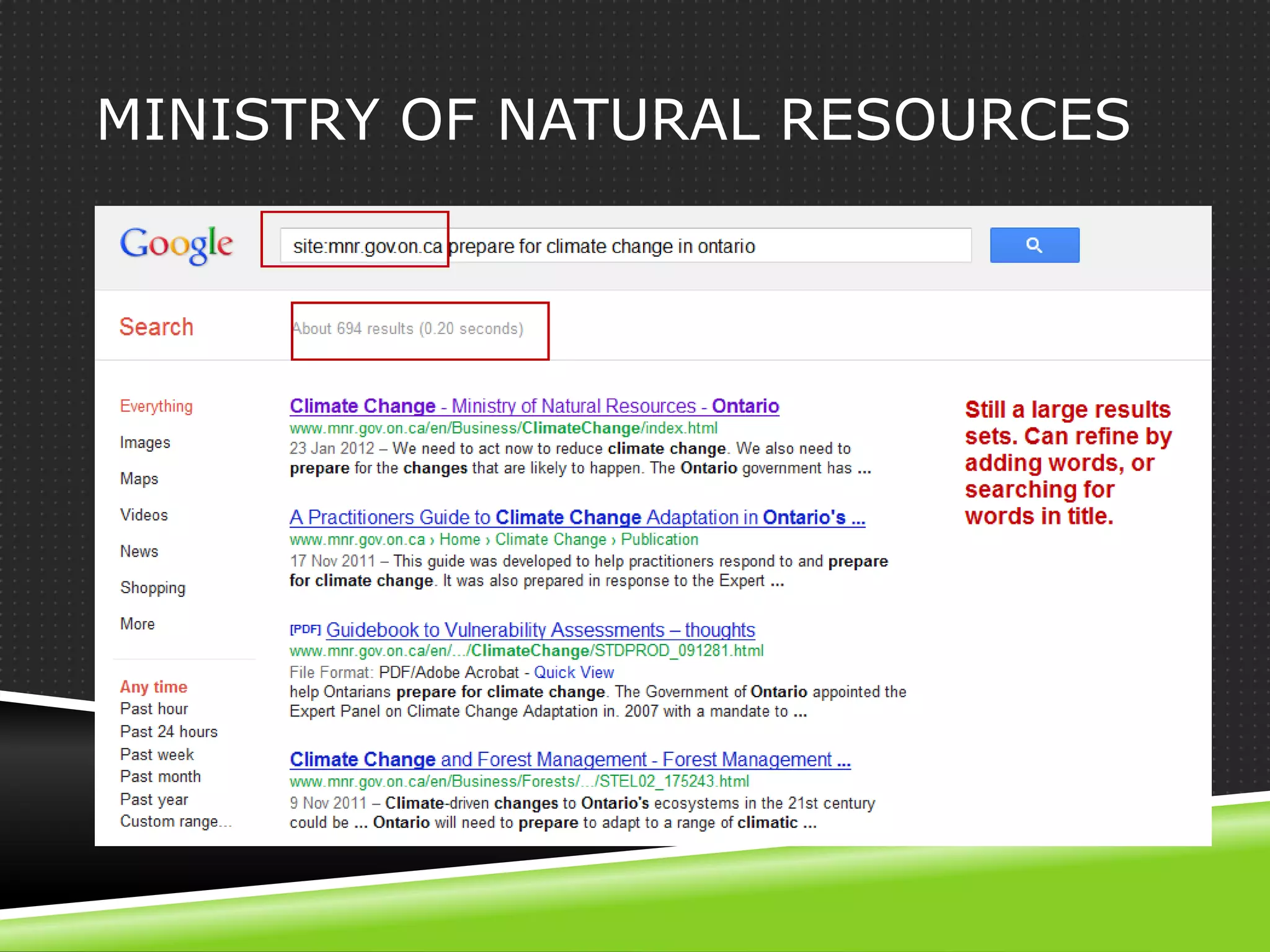Screen dimensions: 1270x952
Task: Switch to Shopping results
Action: (x=153, y=588)
